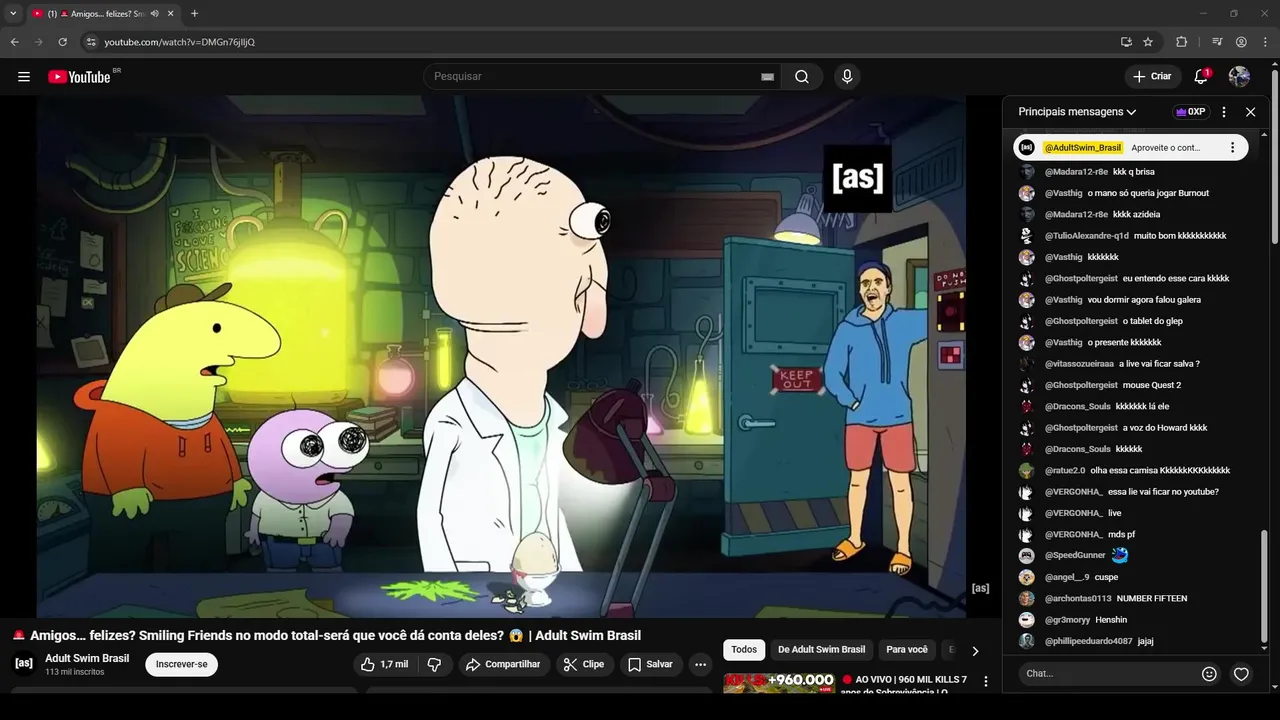Subscribe with Inscrever-se button
This screenshot has height=720, width=1280.
coord(182,664)
